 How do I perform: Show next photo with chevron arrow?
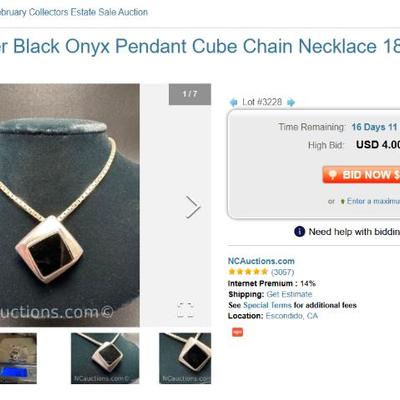click(x=193, y=207)
